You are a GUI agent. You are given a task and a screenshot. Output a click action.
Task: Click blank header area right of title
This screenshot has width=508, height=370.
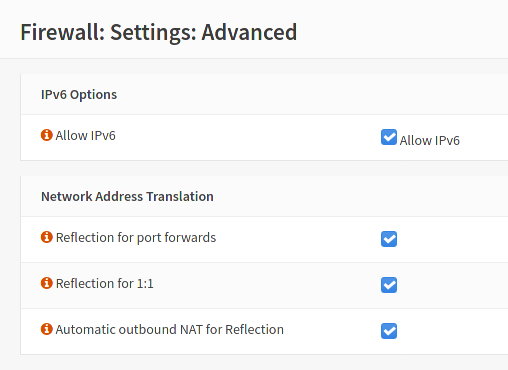tap(400, 32)
